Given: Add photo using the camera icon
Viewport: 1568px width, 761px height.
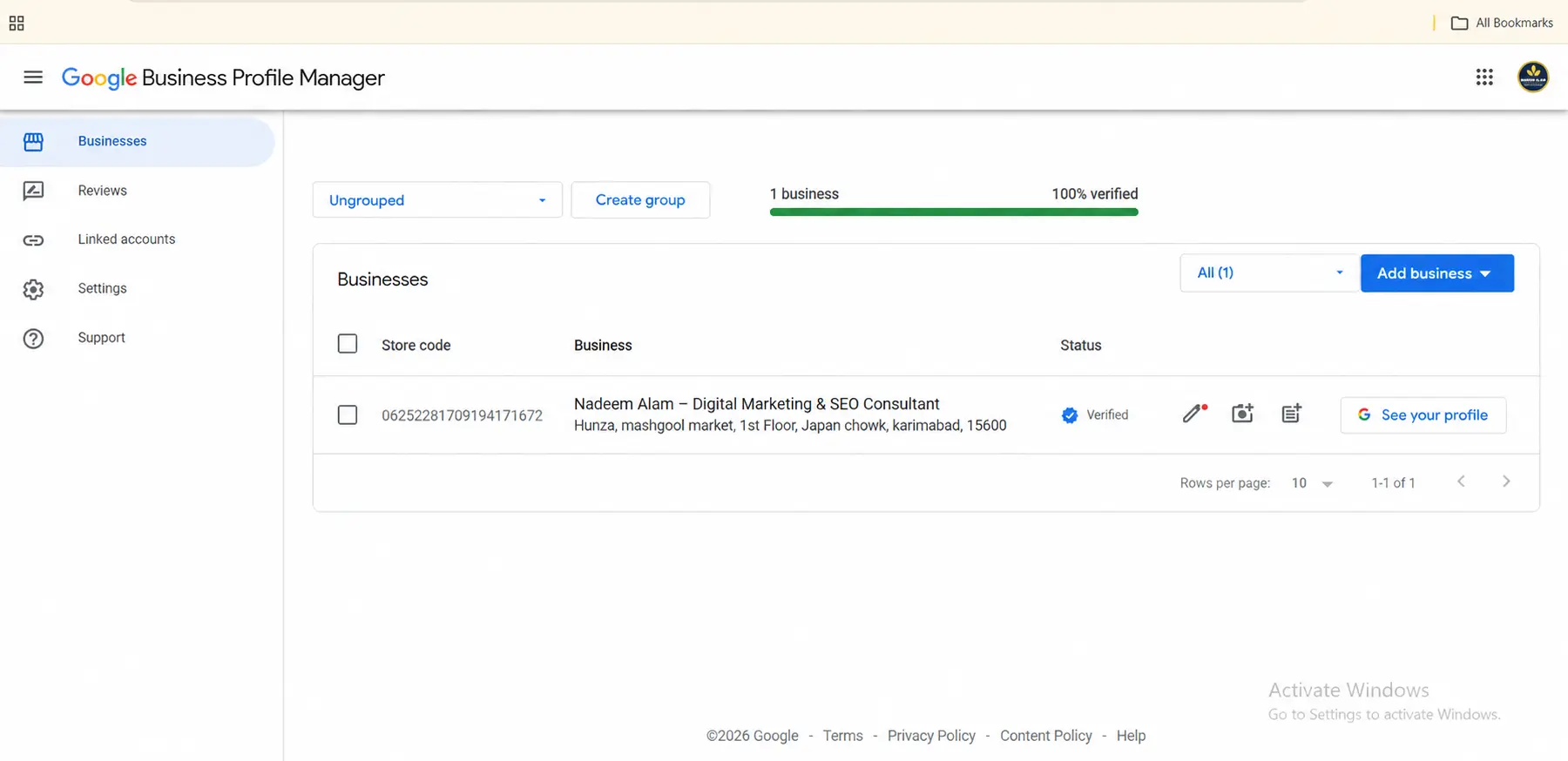Looking at the screenshot, I should (x=1243, y=413).
